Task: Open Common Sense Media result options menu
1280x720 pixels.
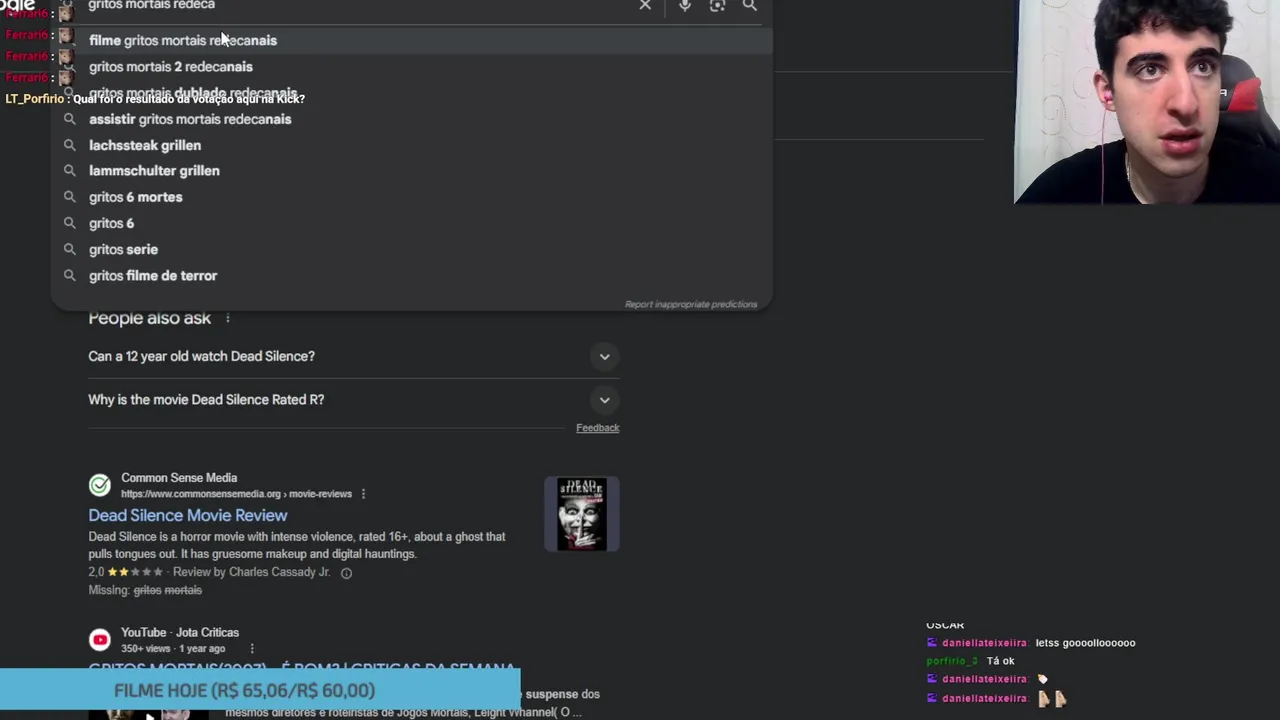Action: (363, 494)
